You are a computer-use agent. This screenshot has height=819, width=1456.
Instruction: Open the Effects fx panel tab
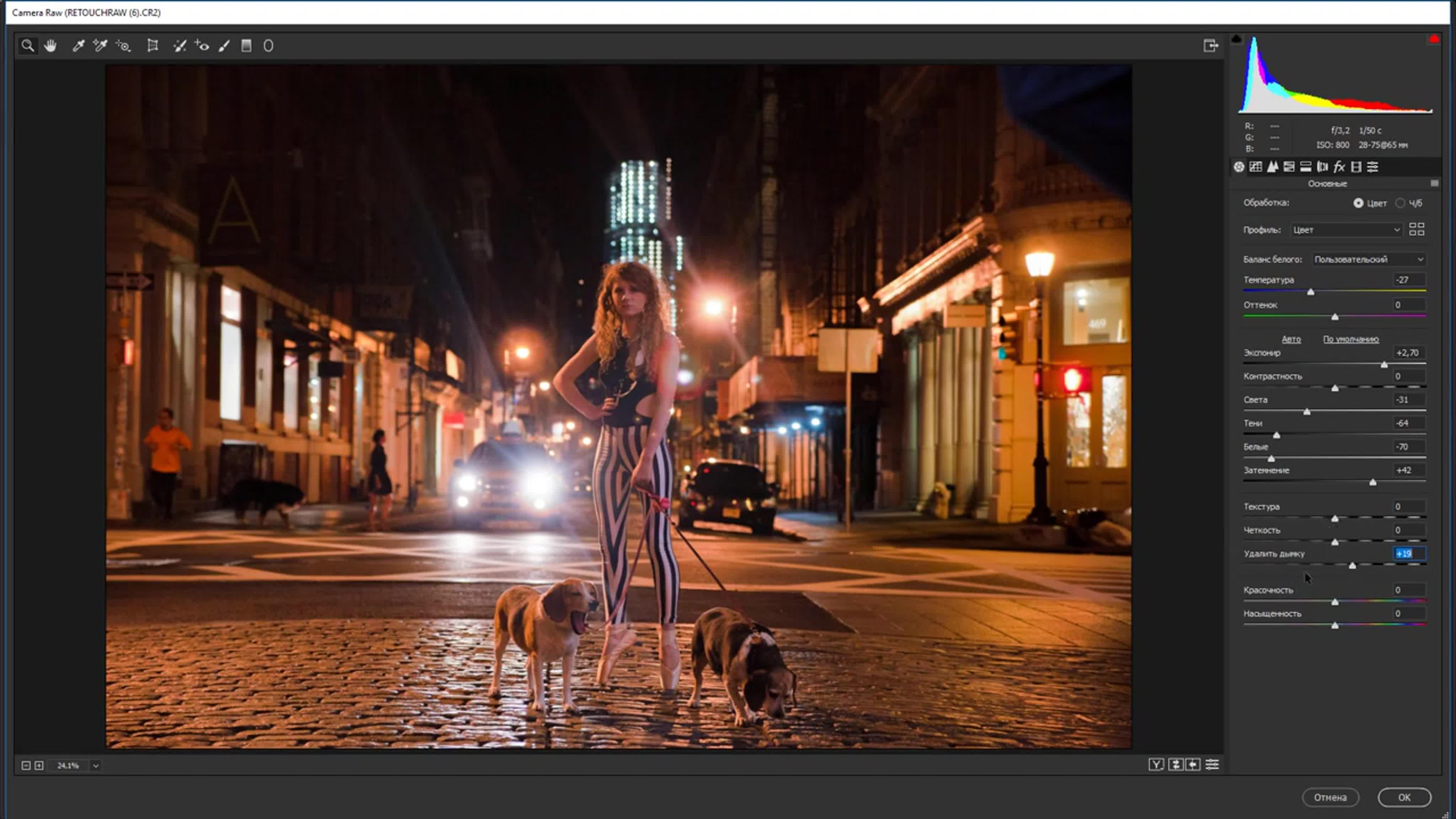(1339, 167)
